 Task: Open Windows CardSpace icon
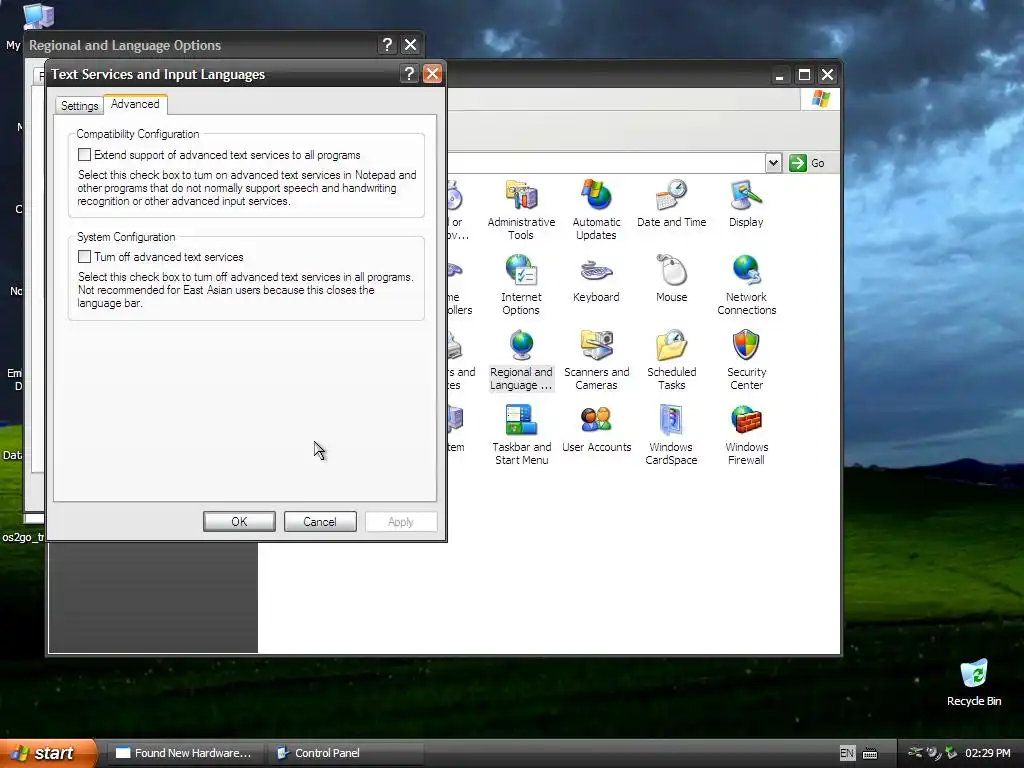pos(671,436)
